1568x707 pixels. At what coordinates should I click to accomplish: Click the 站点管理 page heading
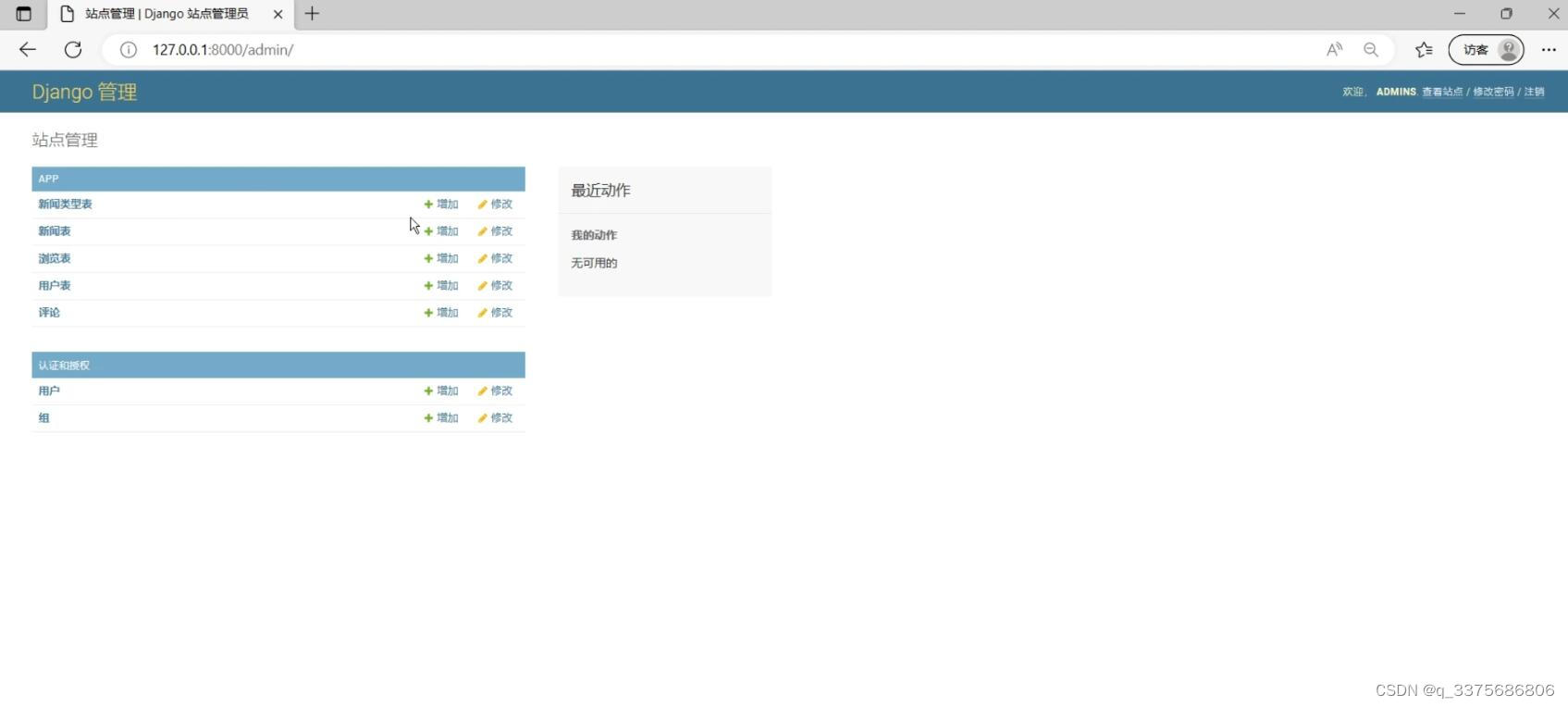coord(65,140)
